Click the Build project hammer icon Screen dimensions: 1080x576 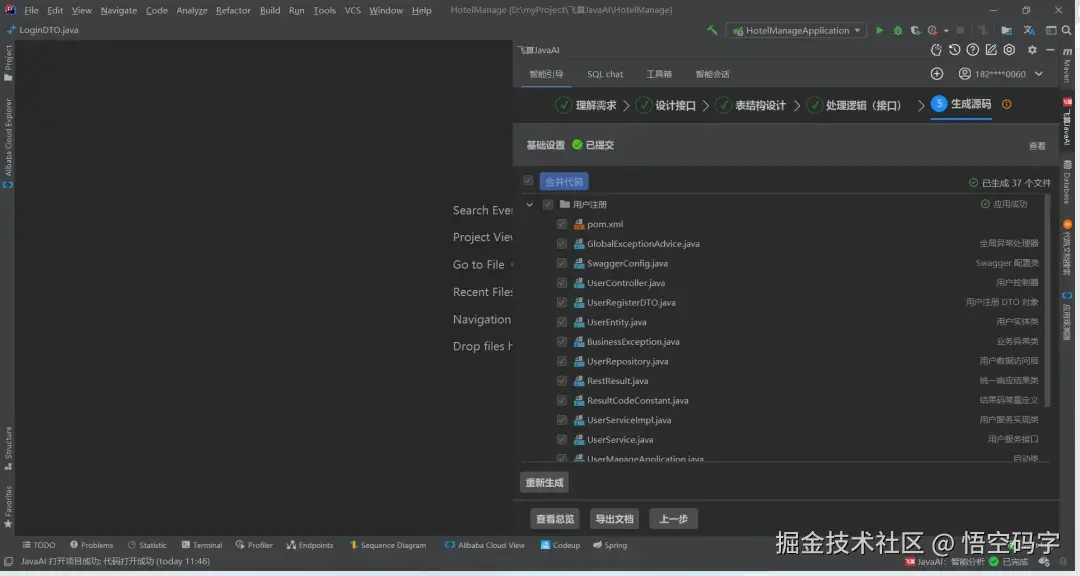pyautogui.click(x=712, y=30)
